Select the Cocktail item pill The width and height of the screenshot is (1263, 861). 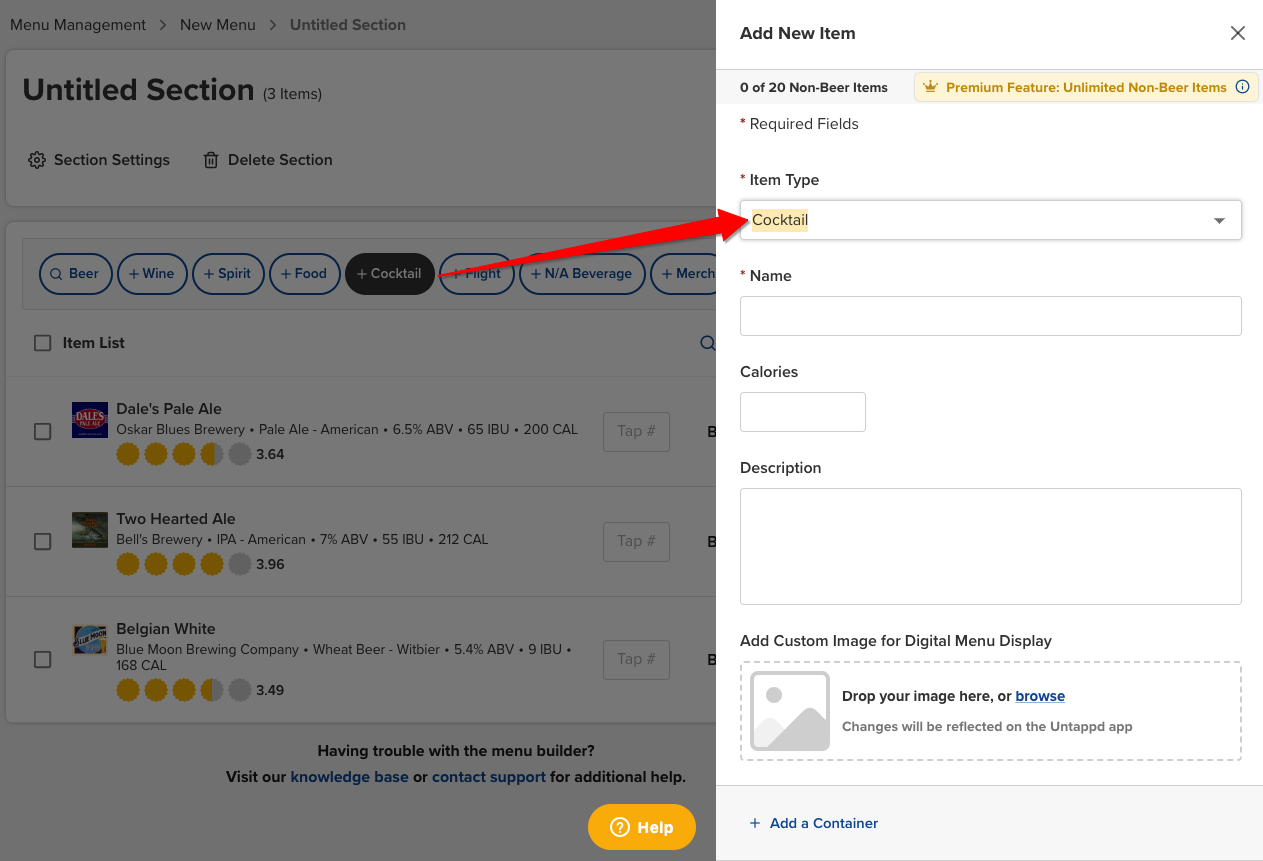click(390, 274)
